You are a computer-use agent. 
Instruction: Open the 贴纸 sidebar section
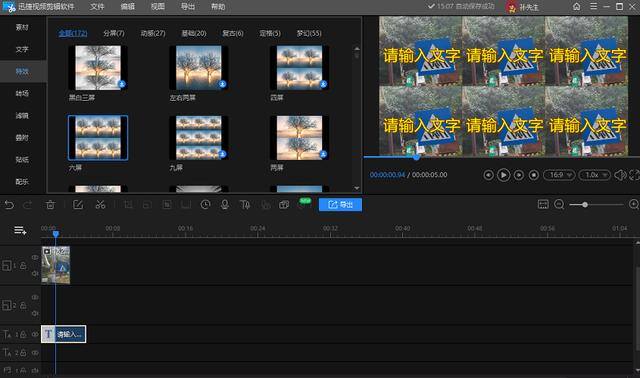pyautogui.click(x=22, y=160)
